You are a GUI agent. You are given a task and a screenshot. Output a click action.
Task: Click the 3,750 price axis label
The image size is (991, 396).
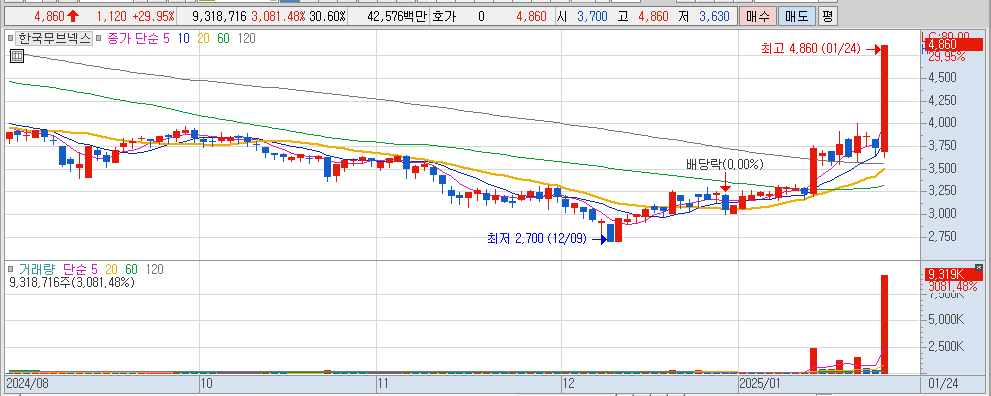942,145
